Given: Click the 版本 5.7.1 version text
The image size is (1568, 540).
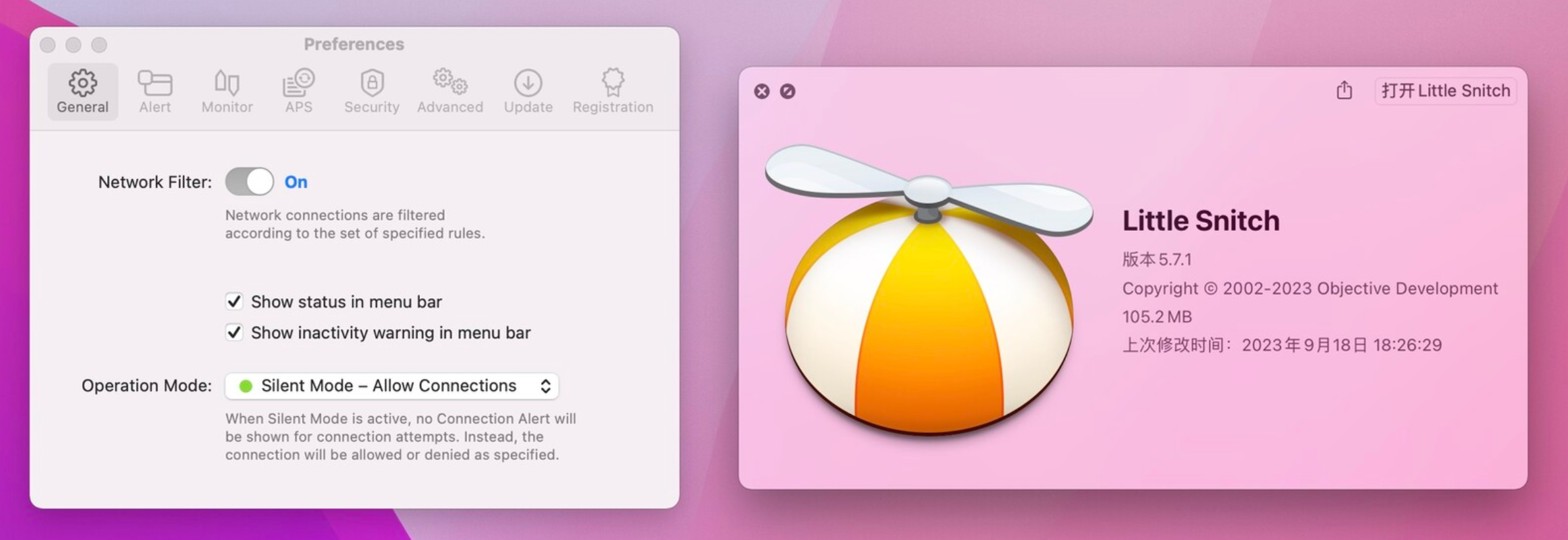Looking at the screenshot, I should [x=1157, y=259].
